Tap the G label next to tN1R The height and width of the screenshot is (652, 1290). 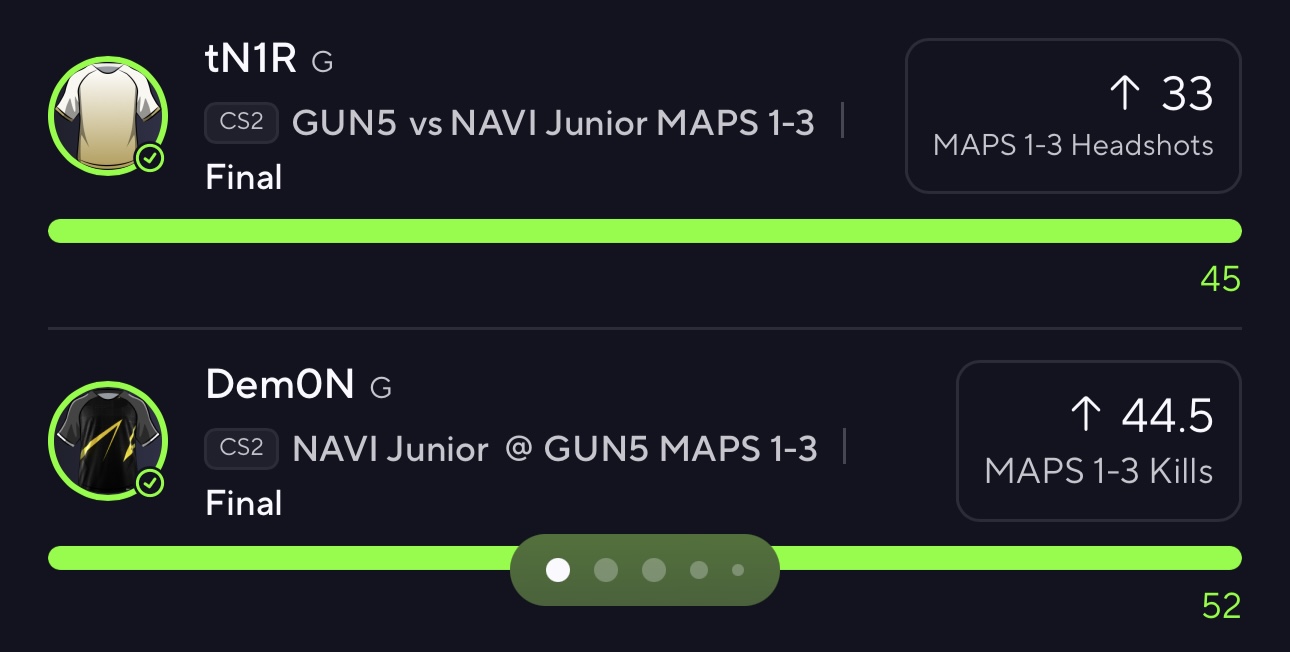pyautogui.click(x=322, y=62)
